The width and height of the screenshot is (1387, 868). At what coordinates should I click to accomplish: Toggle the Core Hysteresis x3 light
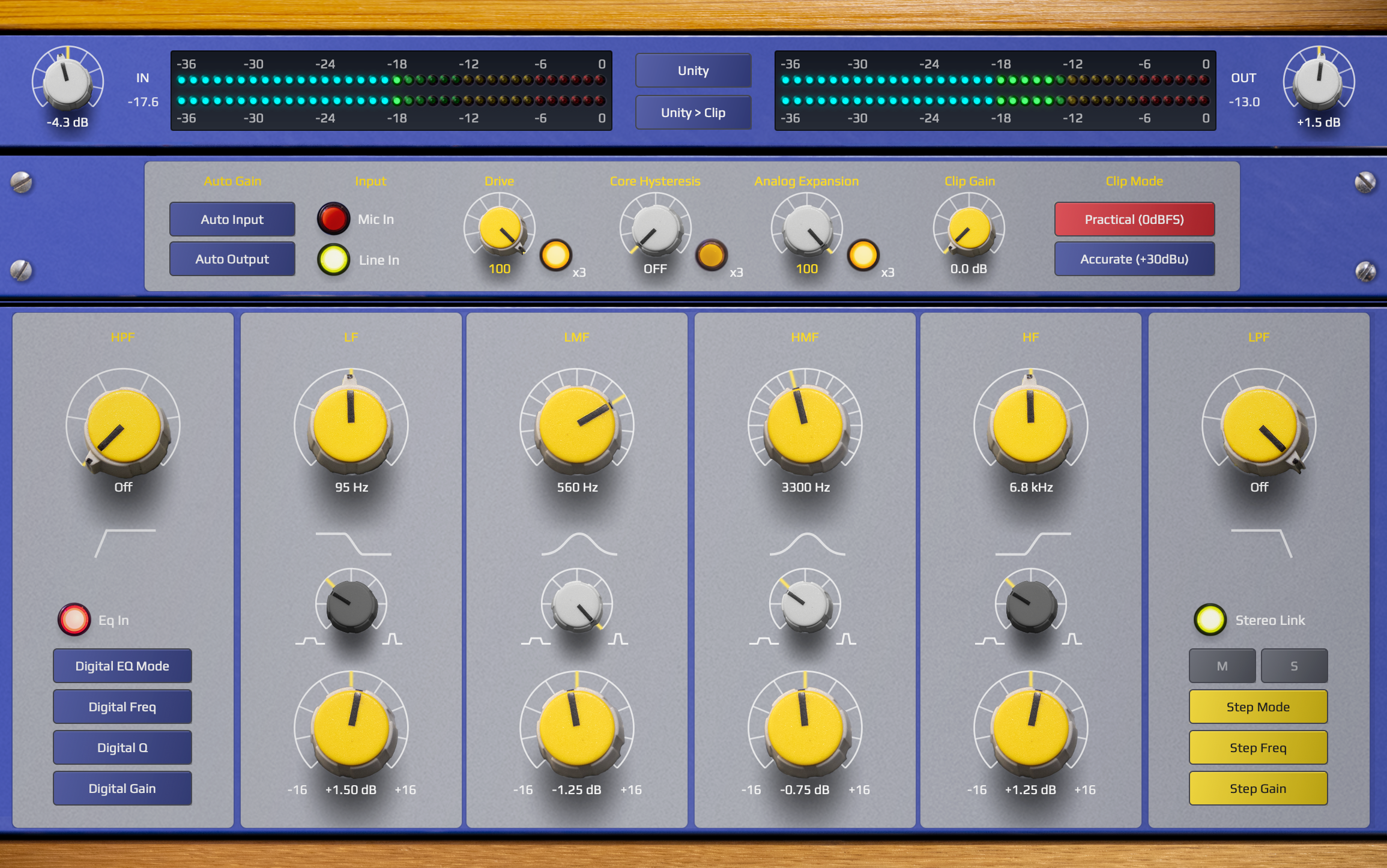click(712, 255)
